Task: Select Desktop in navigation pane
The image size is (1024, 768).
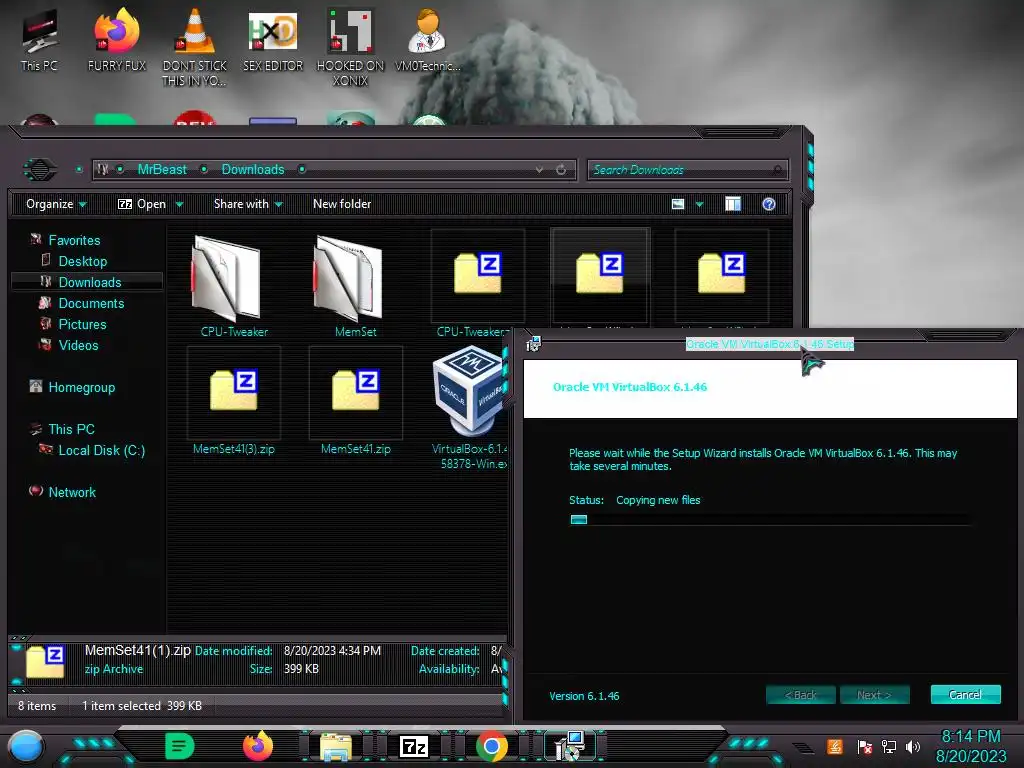Action: click(x=82, y=261)
